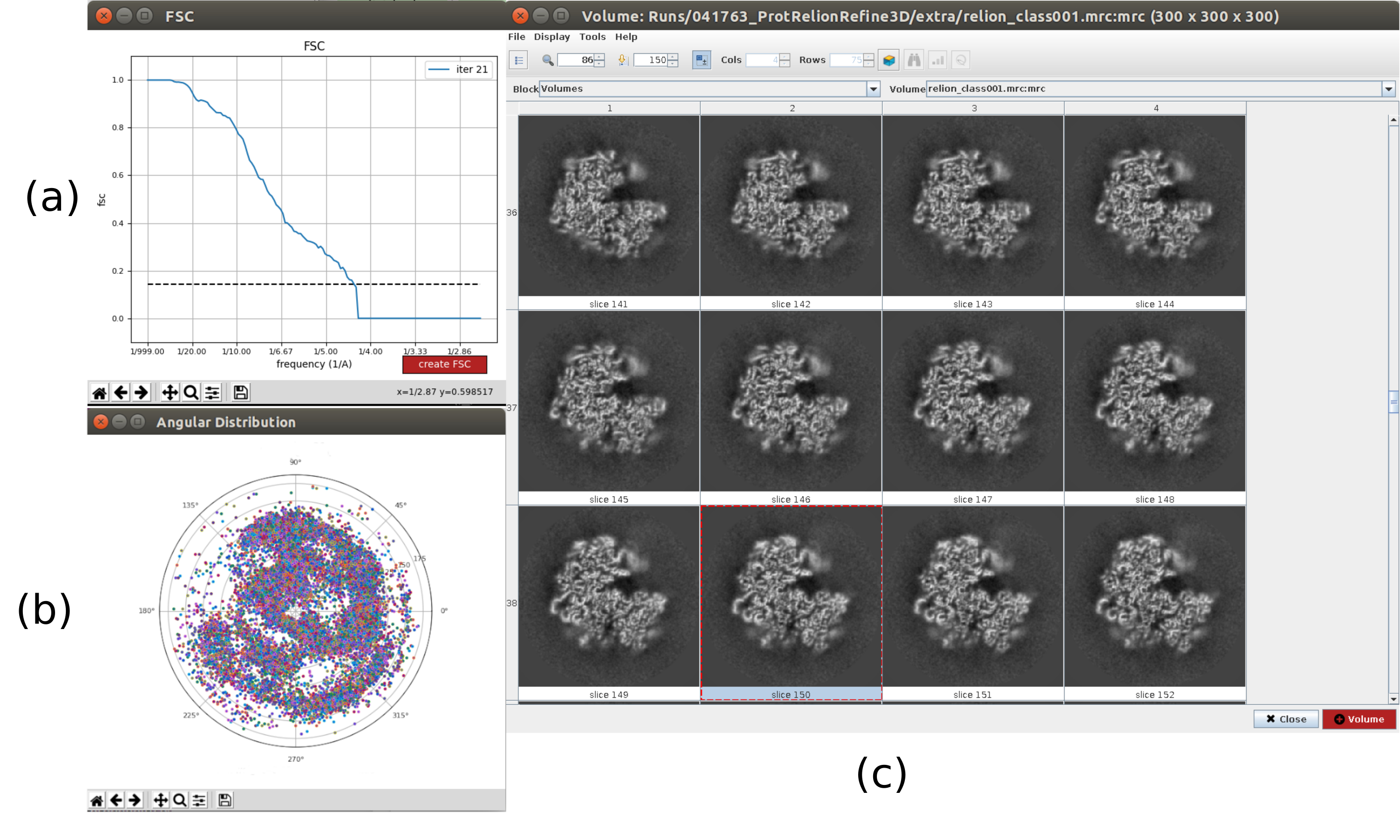Viewport: 1400px width, 840px height.
Task: Open FSC plot configure subplots icon
Action: [x=212, y=392]
